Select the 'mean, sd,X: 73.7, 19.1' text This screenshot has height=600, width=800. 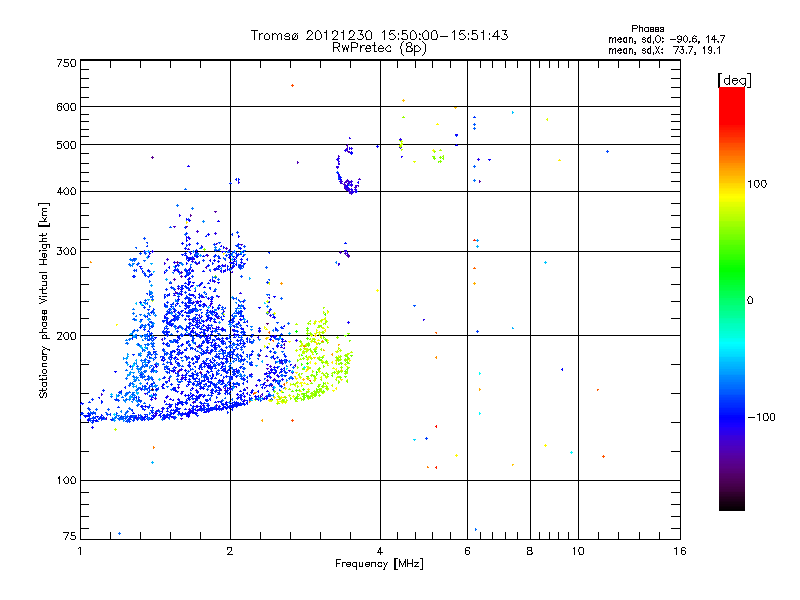point(664,50)
